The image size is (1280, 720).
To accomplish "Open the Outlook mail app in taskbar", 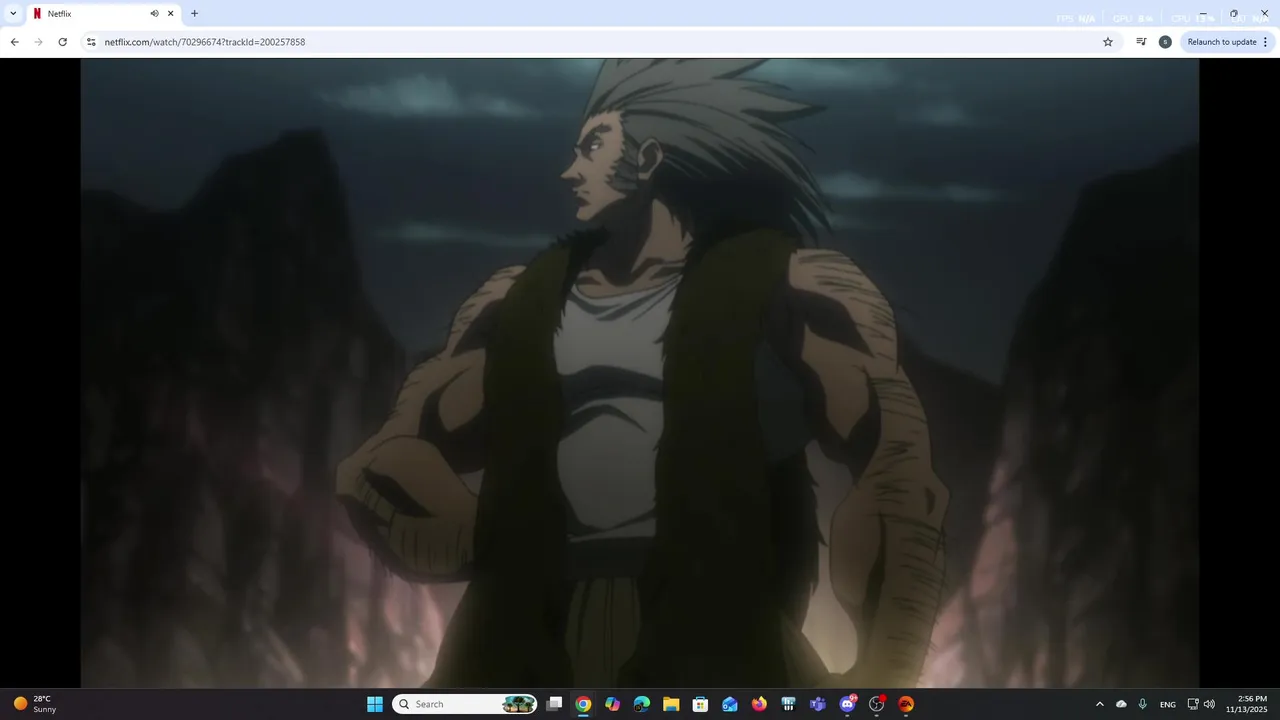I will coord(730,704).
